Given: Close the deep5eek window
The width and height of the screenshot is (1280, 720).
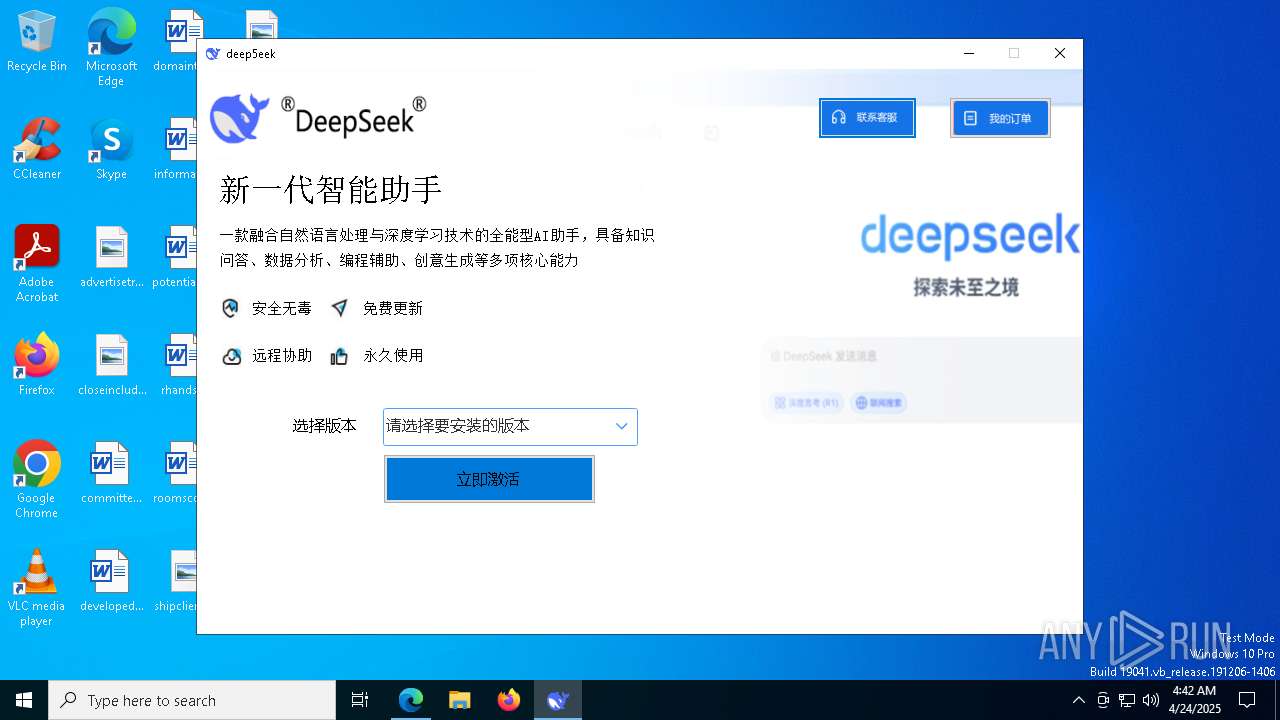Looking at the screenshot, I should (1060, 54).
